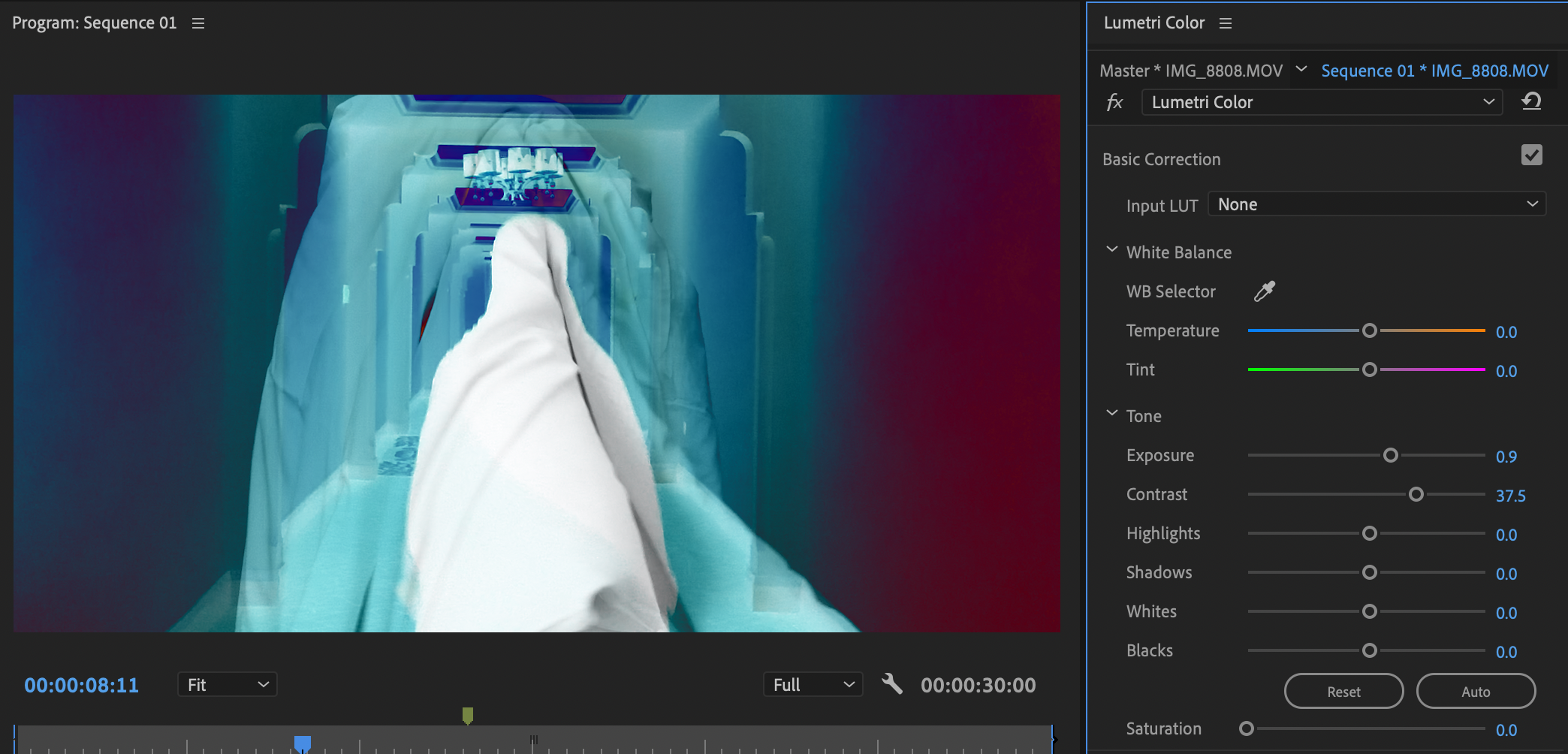Toggle the Basic Correction checkbox
1568x754 pixels.
(1531, 155)
